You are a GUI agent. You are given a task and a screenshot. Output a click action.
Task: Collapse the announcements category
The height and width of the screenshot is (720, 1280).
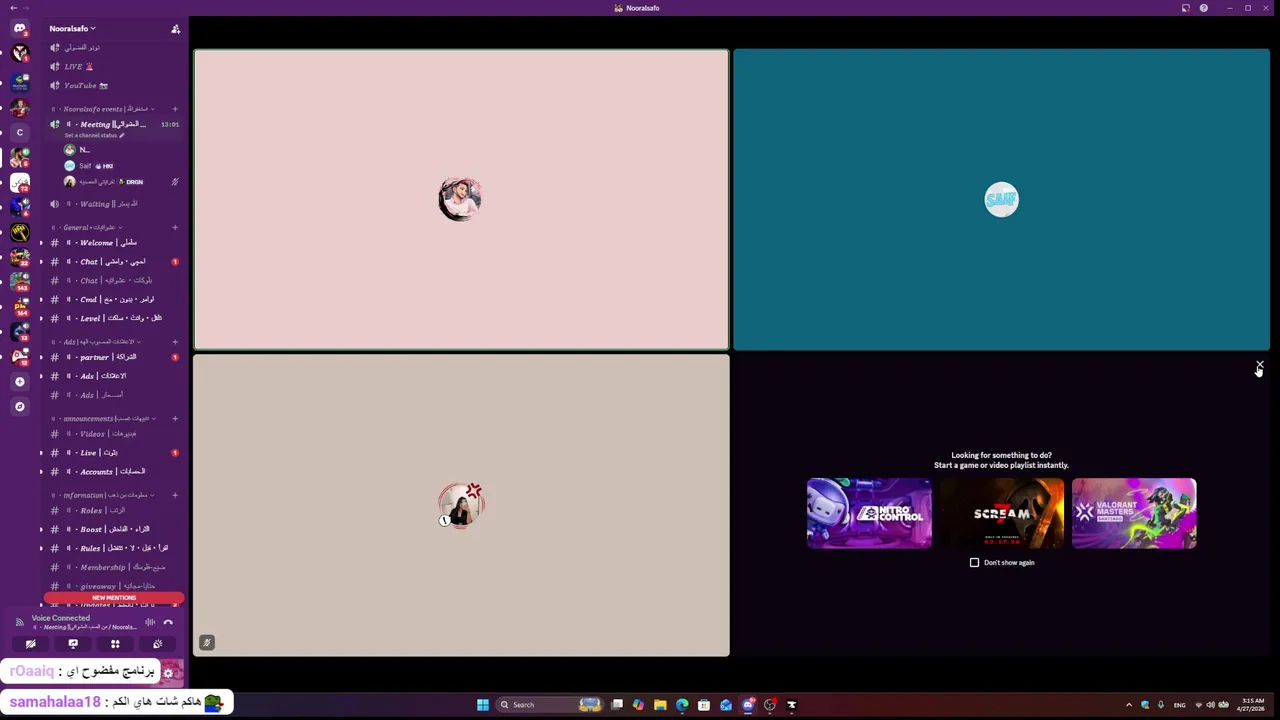(x=102, y=419)
